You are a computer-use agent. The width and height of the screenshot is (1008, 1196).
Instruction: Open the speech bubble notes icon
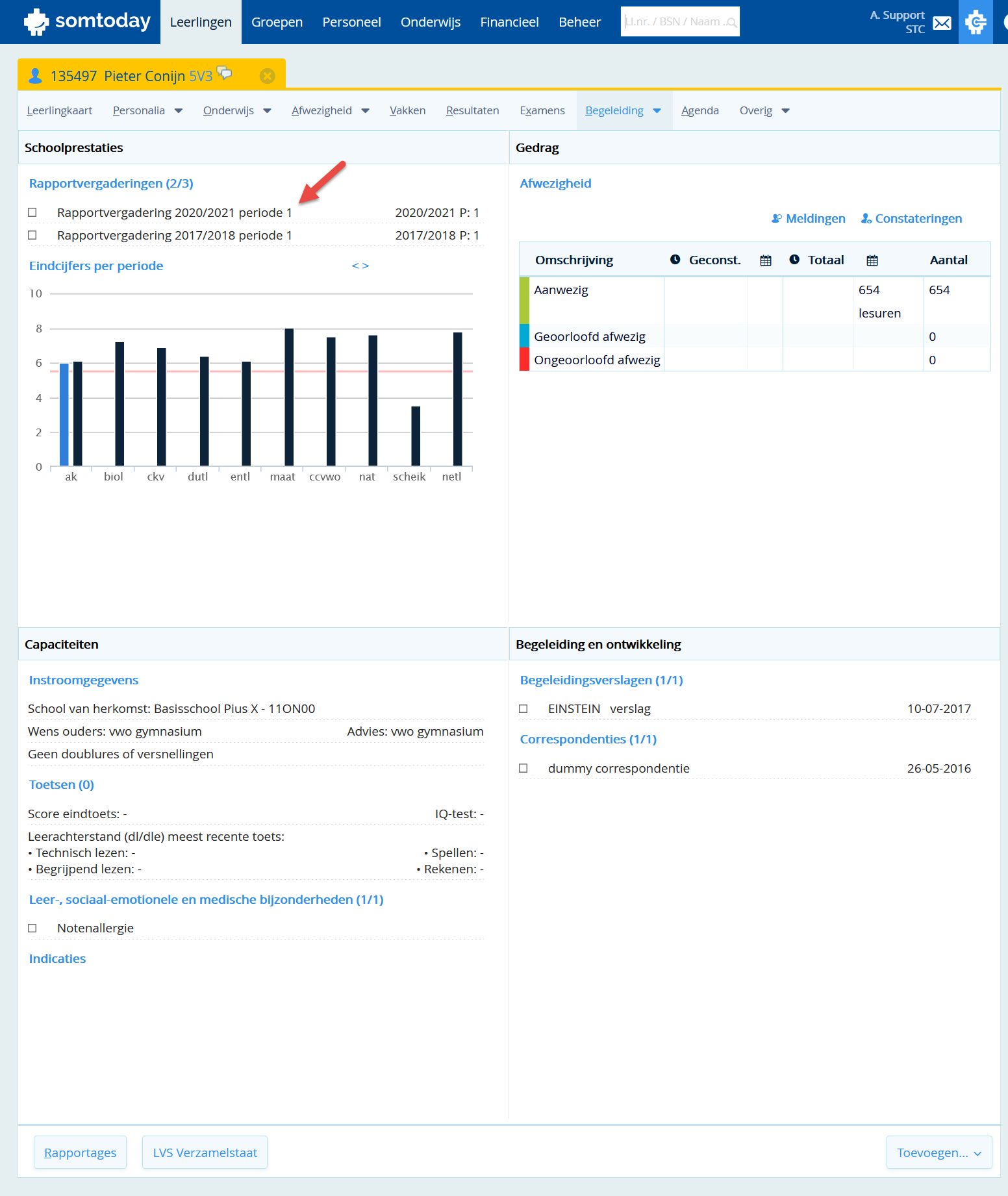point(224,73)
